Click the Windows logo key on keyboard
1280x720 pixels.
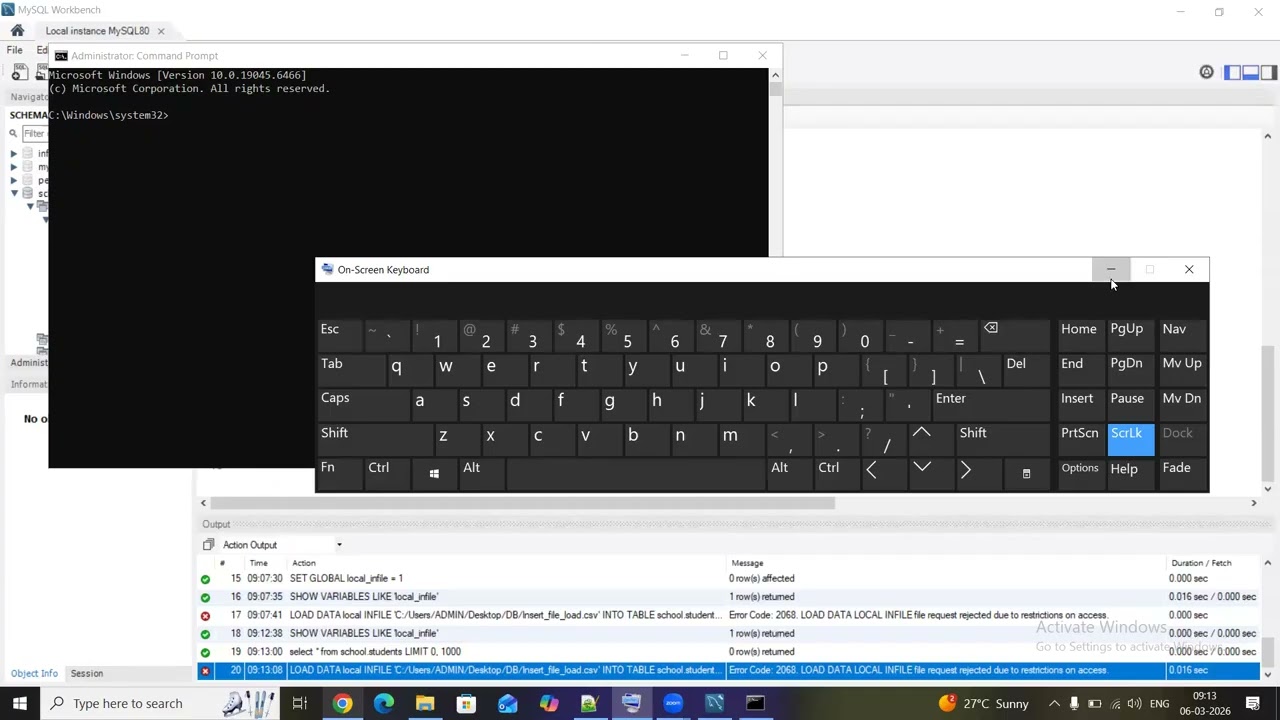(x=434, y=473)
